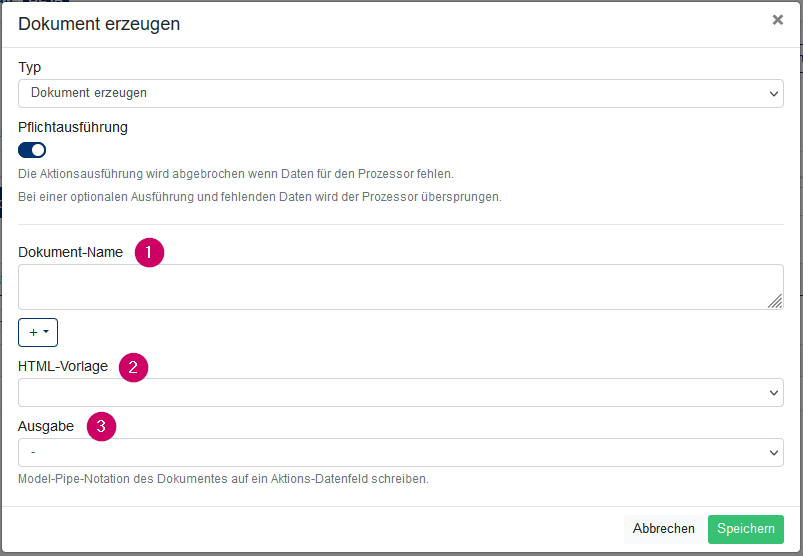Open the plus placeholder dropdown button
The image size is (803, 556).
coord(38,332)
